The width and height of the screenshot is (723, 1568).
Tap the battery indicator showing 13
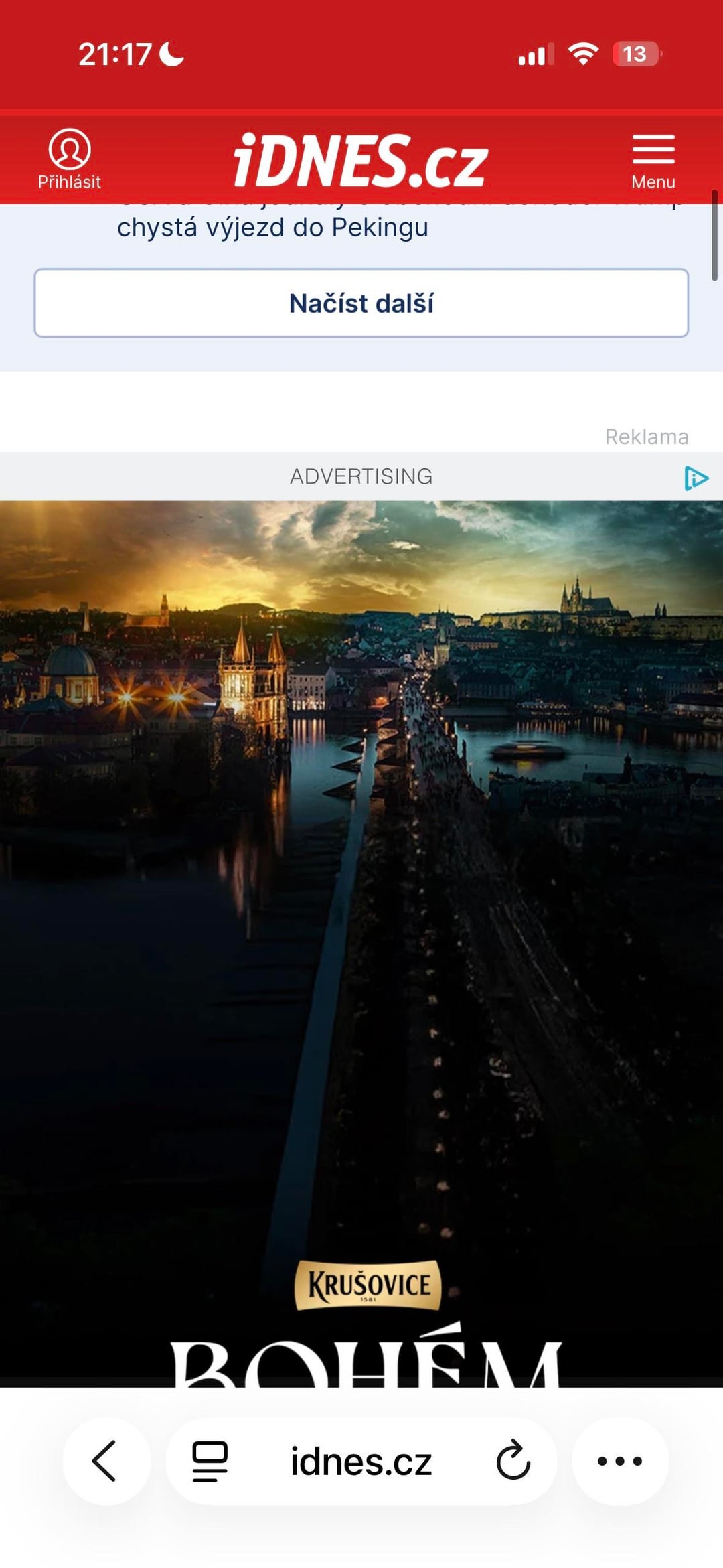pos(635,54)
